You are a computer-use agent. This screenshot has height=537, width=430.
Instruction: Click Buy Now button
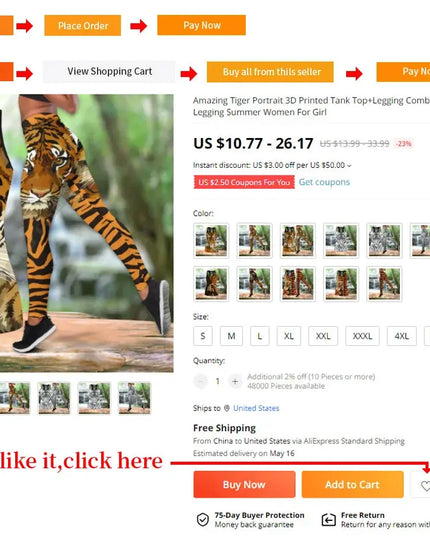coord(244,485)
